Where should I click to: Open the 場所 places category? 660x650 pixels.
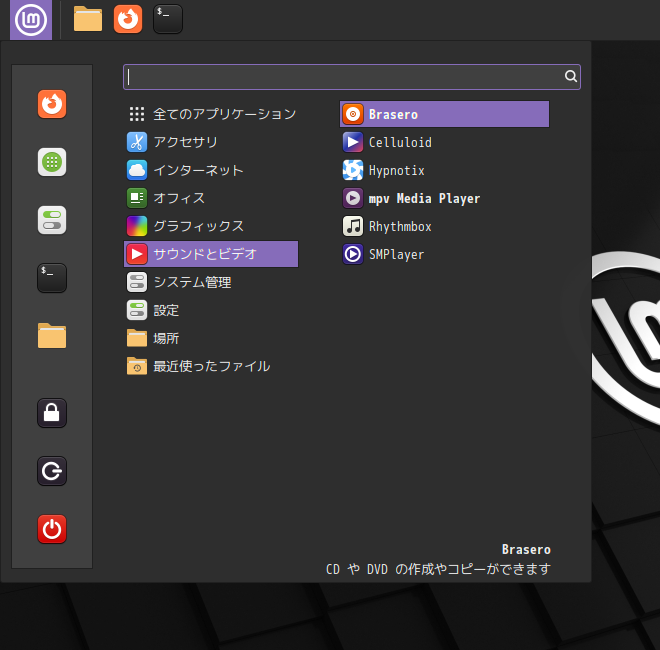coord(212,338)
